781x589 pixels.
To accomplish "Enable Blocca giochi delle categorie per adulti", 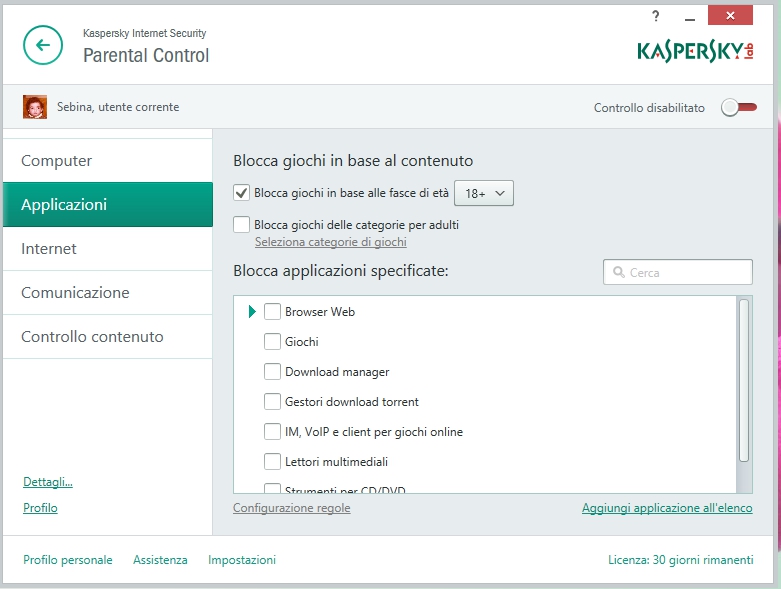I will [241, 225].
